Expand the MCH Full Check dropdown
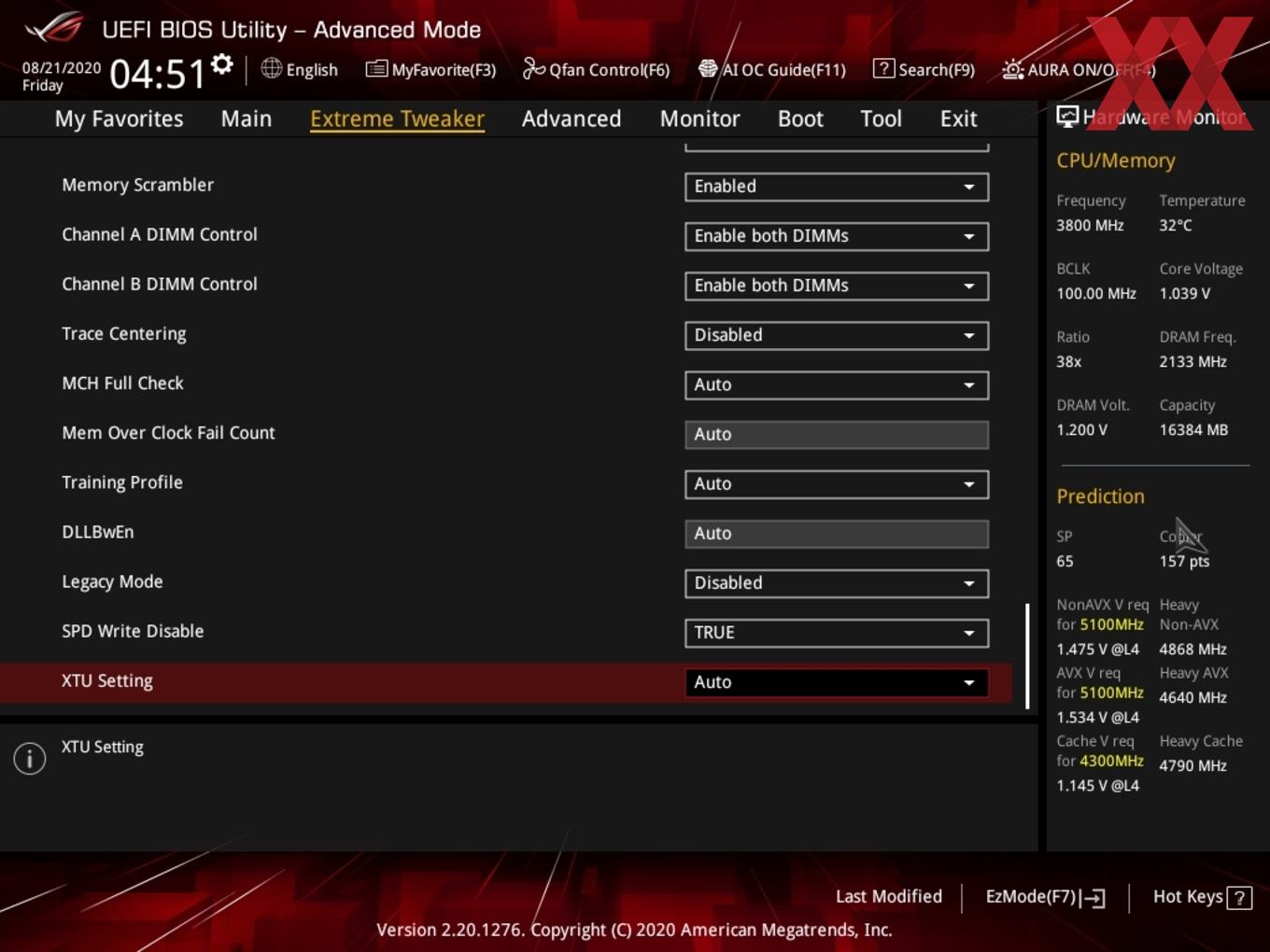The width and height of the screenshot is (1270, 952). pyautogui.click(x=837, y=385)
